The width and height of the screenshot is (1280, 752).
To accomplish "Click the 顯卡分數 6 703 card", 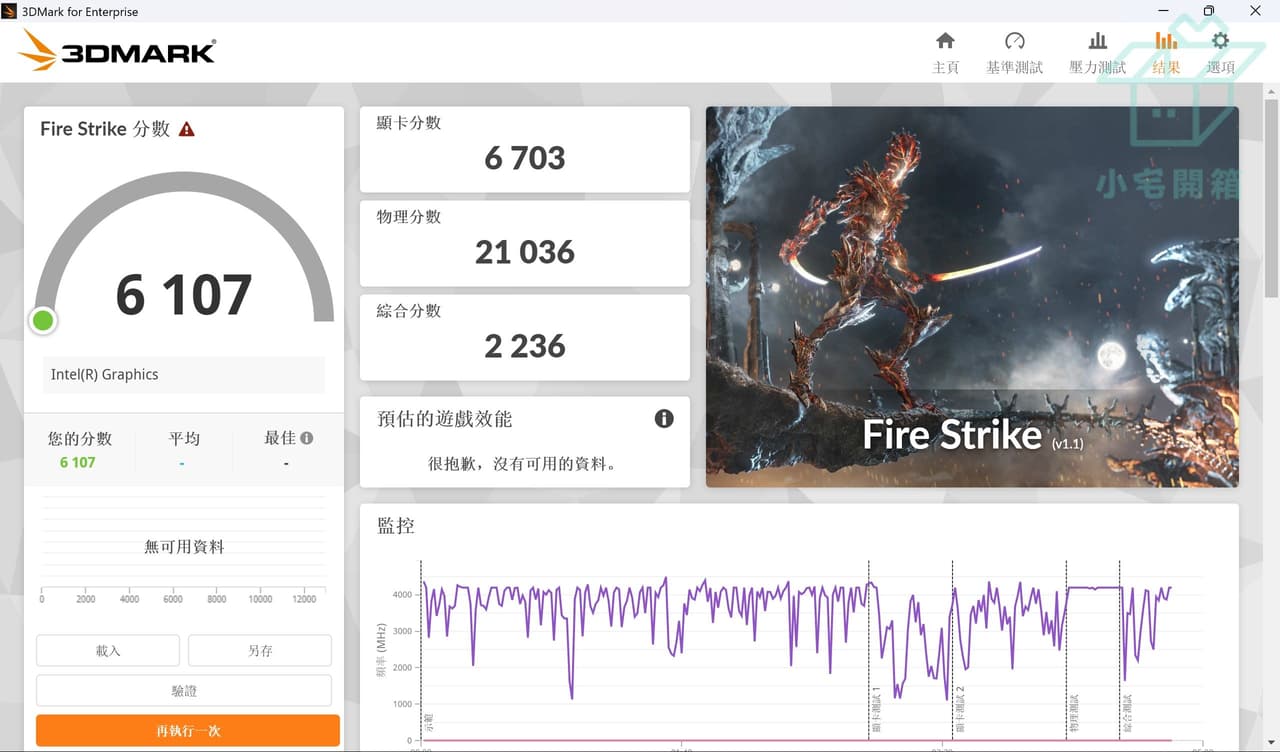I will click(x=525, y=149).
